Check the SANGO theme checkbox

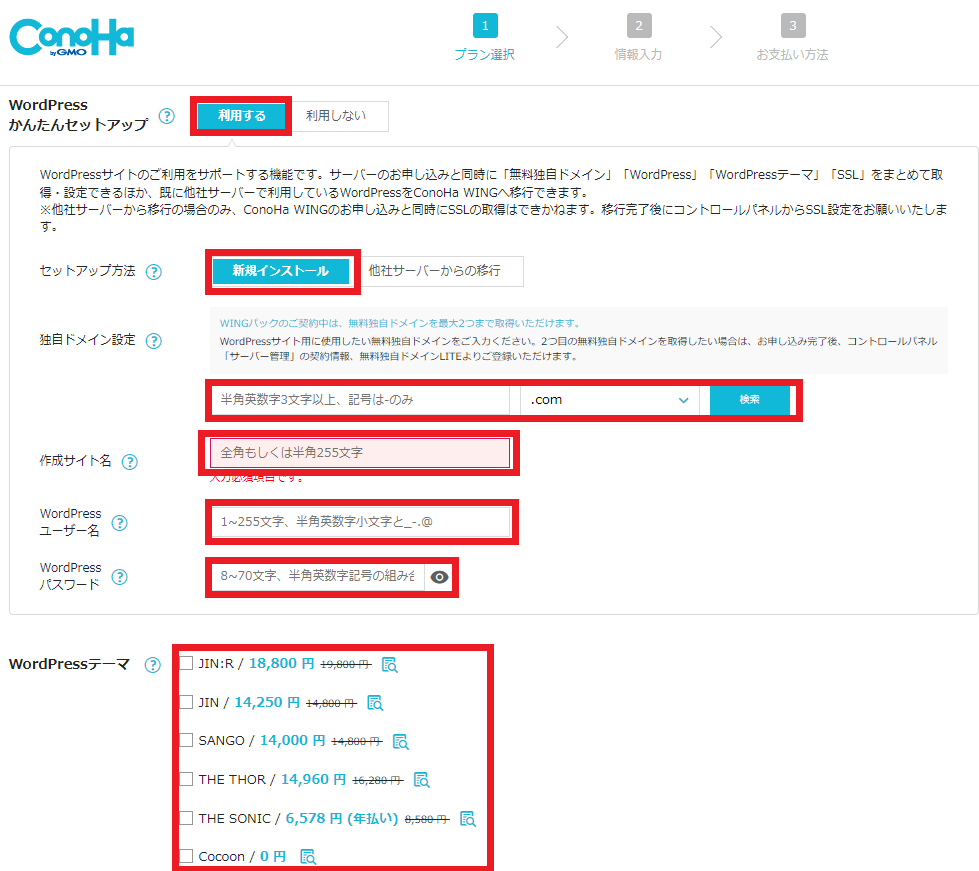[x=186, y=740]
